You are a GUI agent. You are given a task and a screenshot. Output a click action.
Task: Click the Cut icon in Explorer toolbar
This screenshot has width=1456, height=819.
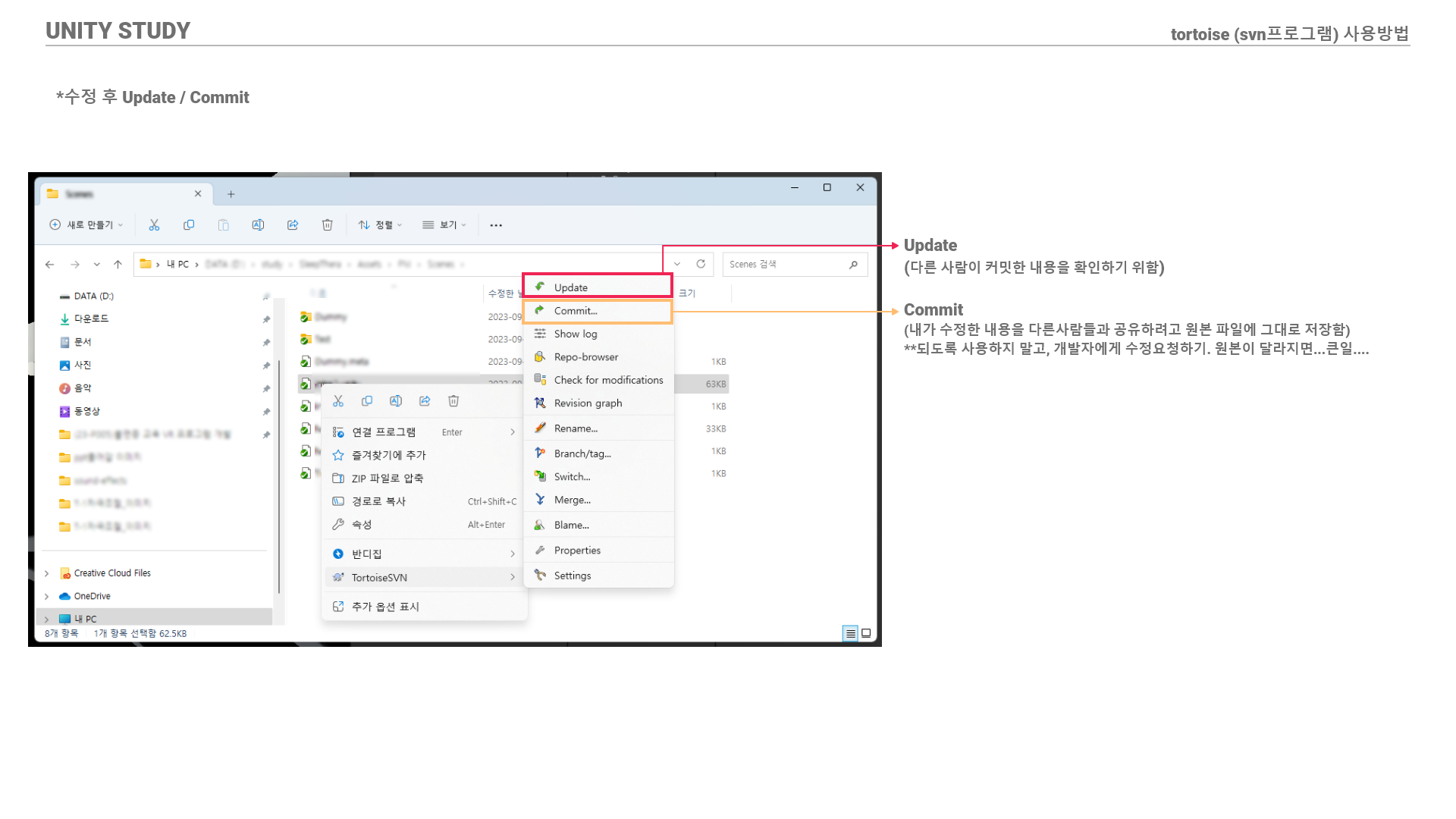[x=154, y=225]
